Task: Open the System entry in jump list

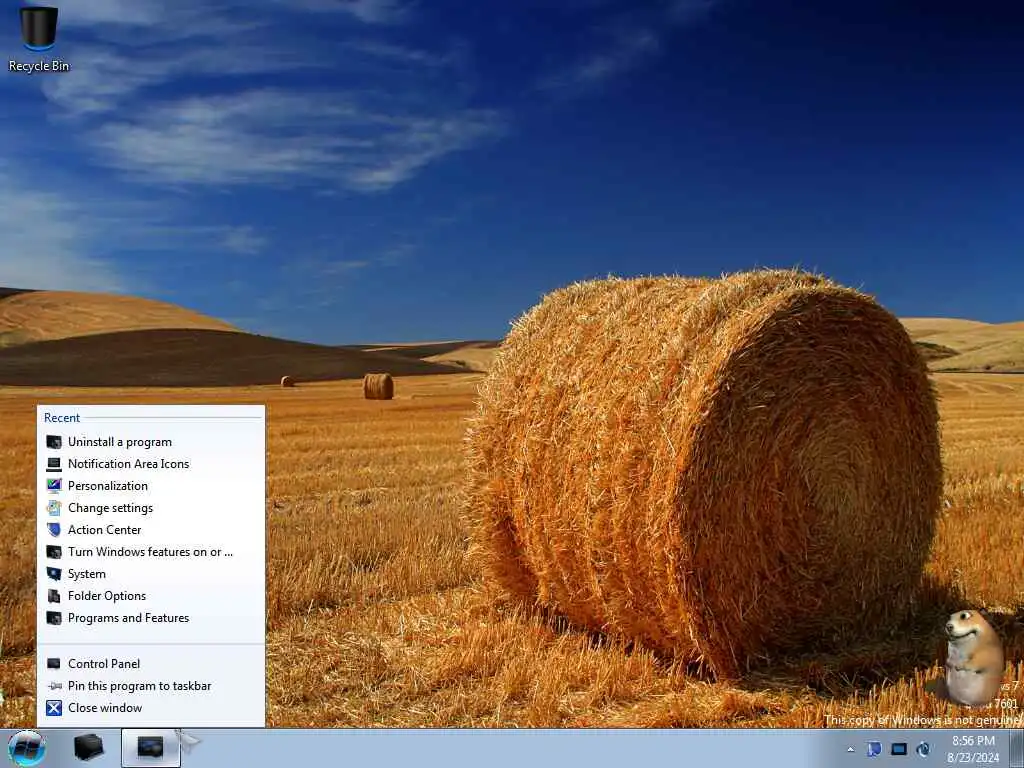Action: [151, 574]
